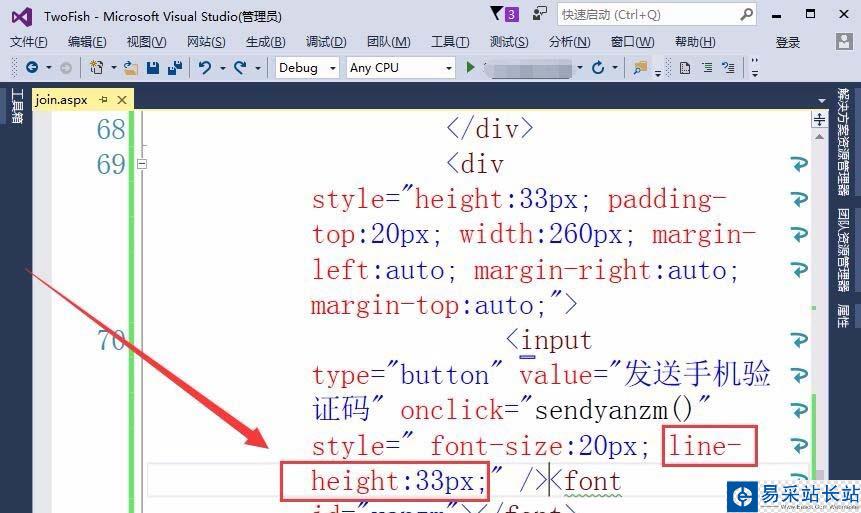This screenshot has width=861, height=513.
Task: Open the notifications flag icon
Action: pyautogui.click(x=496, y=14)
